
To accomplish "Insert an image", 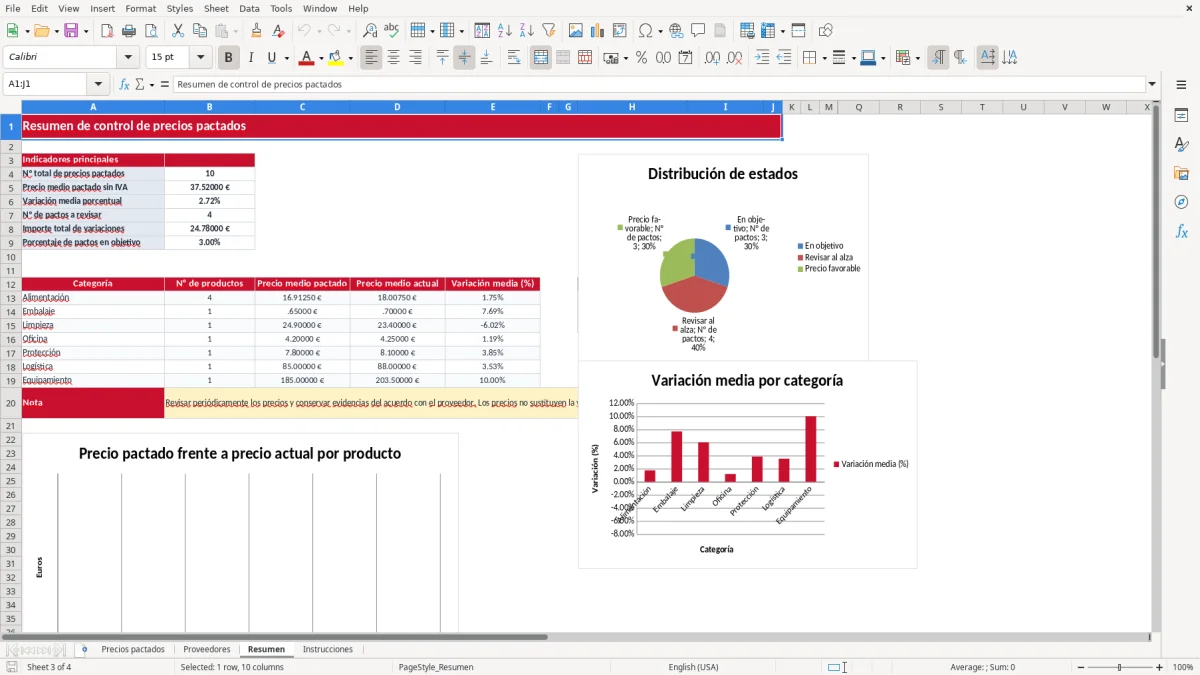I will [x=576, y=31].
